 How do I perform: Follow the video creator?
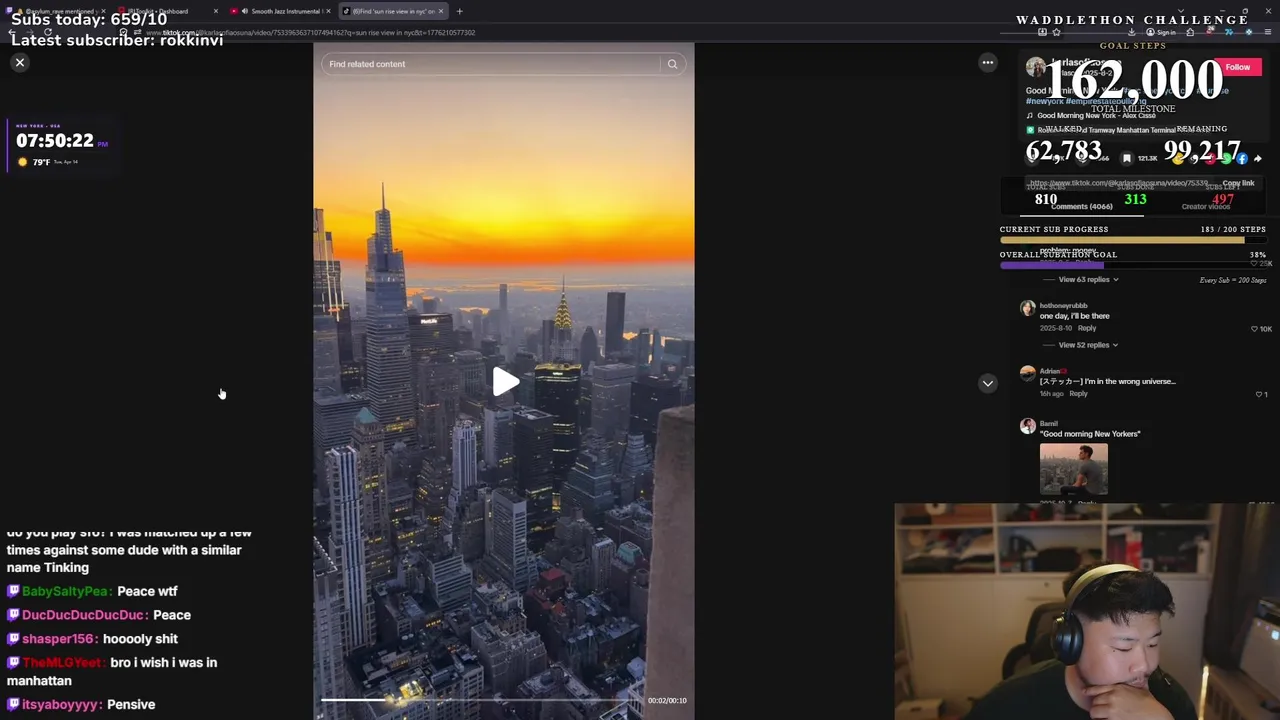point(1237,67)
